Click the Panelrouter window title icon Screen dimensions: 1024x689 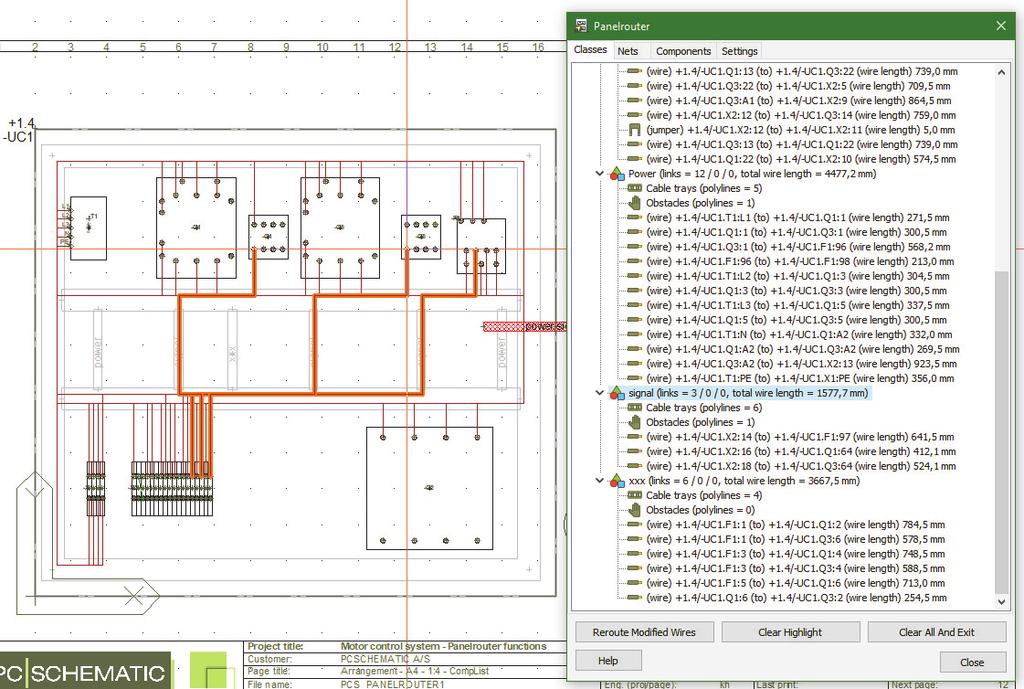pyautogui.click(x=581, y=26)
